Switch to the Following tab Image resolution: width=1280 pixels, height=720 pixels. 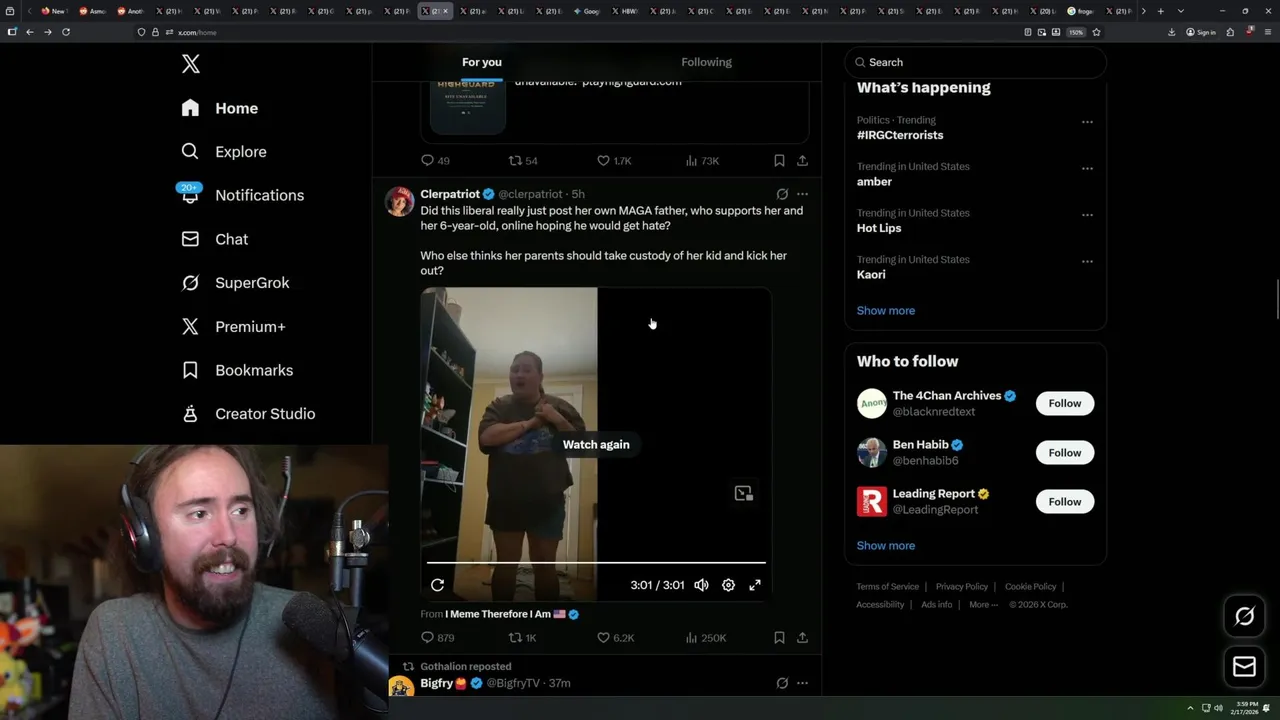[707, 62]
